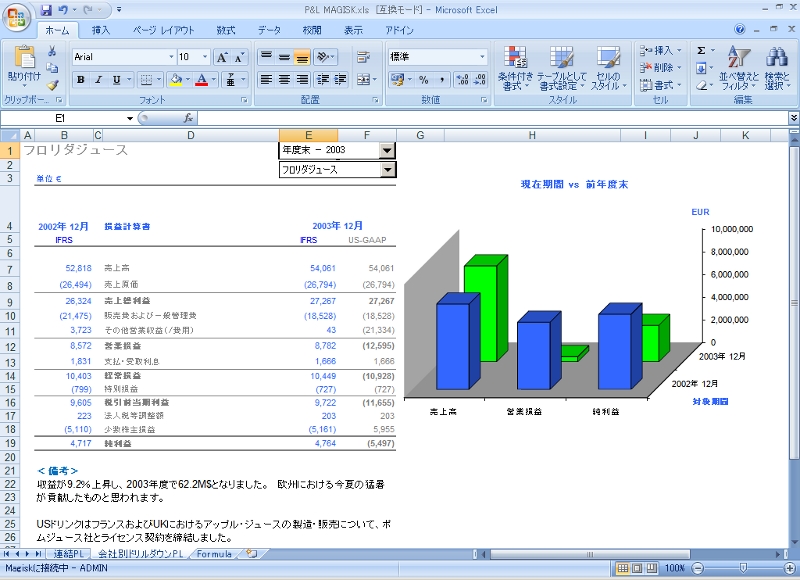Open the font size dropdown
The height and width of the screenshot is (580, 800).
point(204,57)
